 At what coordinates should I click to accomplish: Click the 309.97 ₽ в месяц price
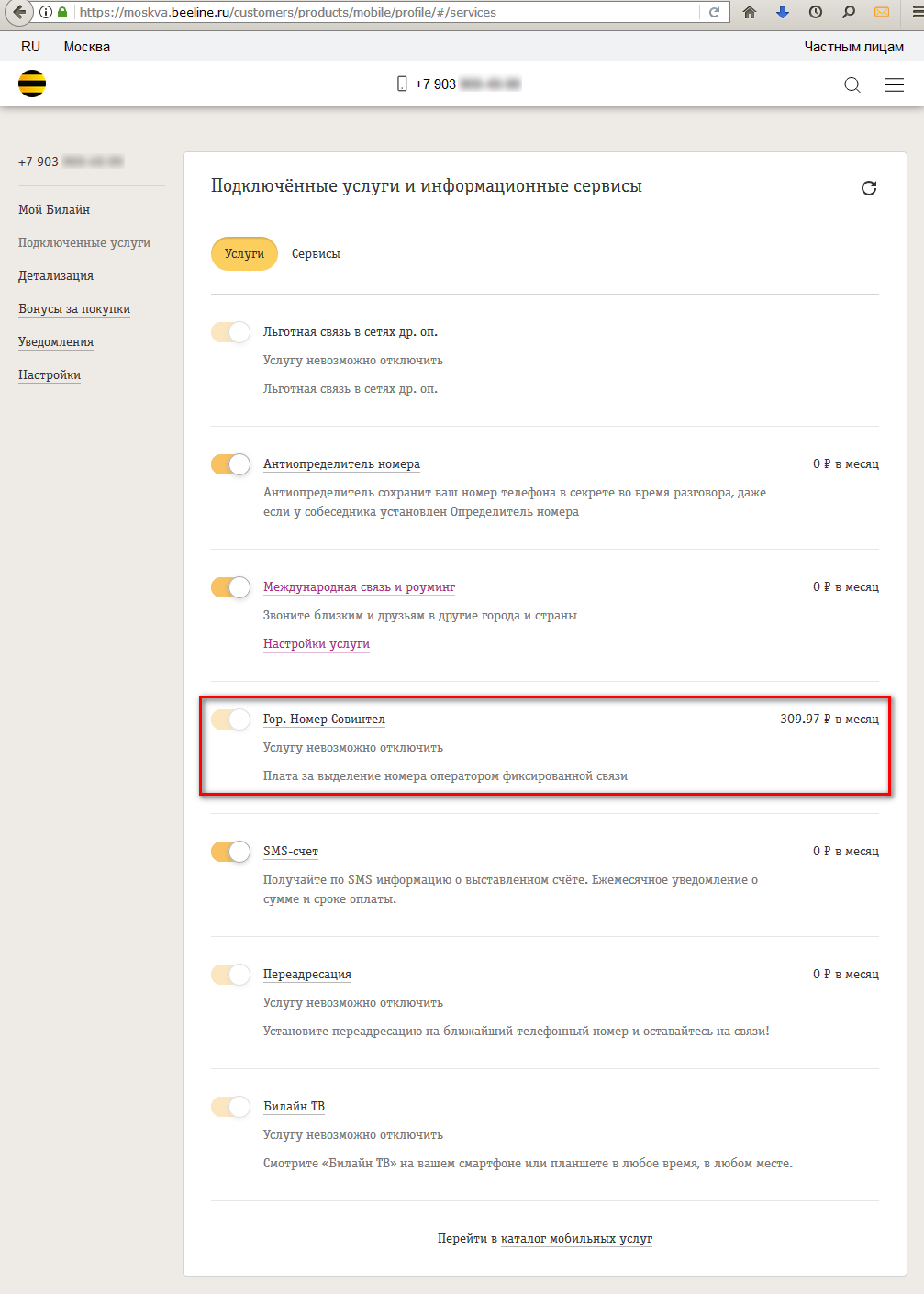[829, 720]
